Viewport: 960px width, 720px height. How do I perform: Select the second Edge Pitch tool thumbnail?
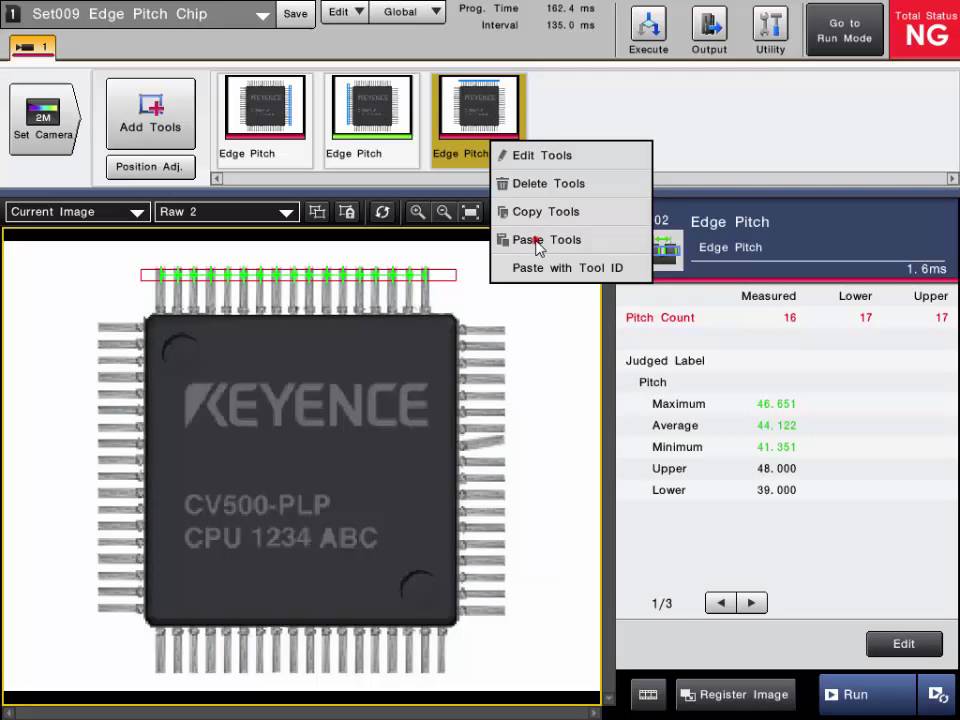pos(372,120)
